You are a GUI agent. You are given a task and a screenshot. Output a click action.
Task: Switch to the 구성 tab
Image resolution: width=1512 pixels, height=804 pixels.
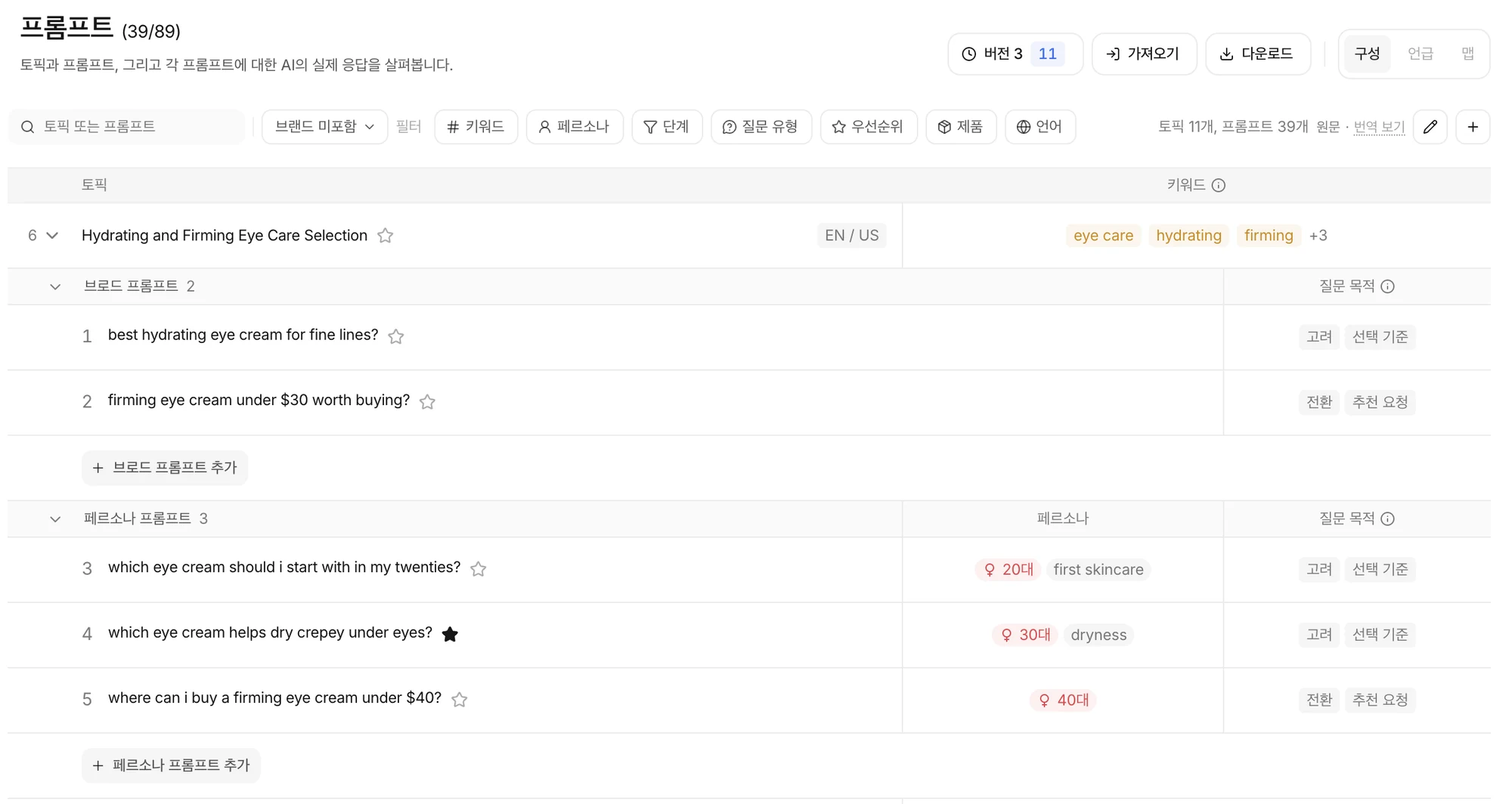(1367, 54)
